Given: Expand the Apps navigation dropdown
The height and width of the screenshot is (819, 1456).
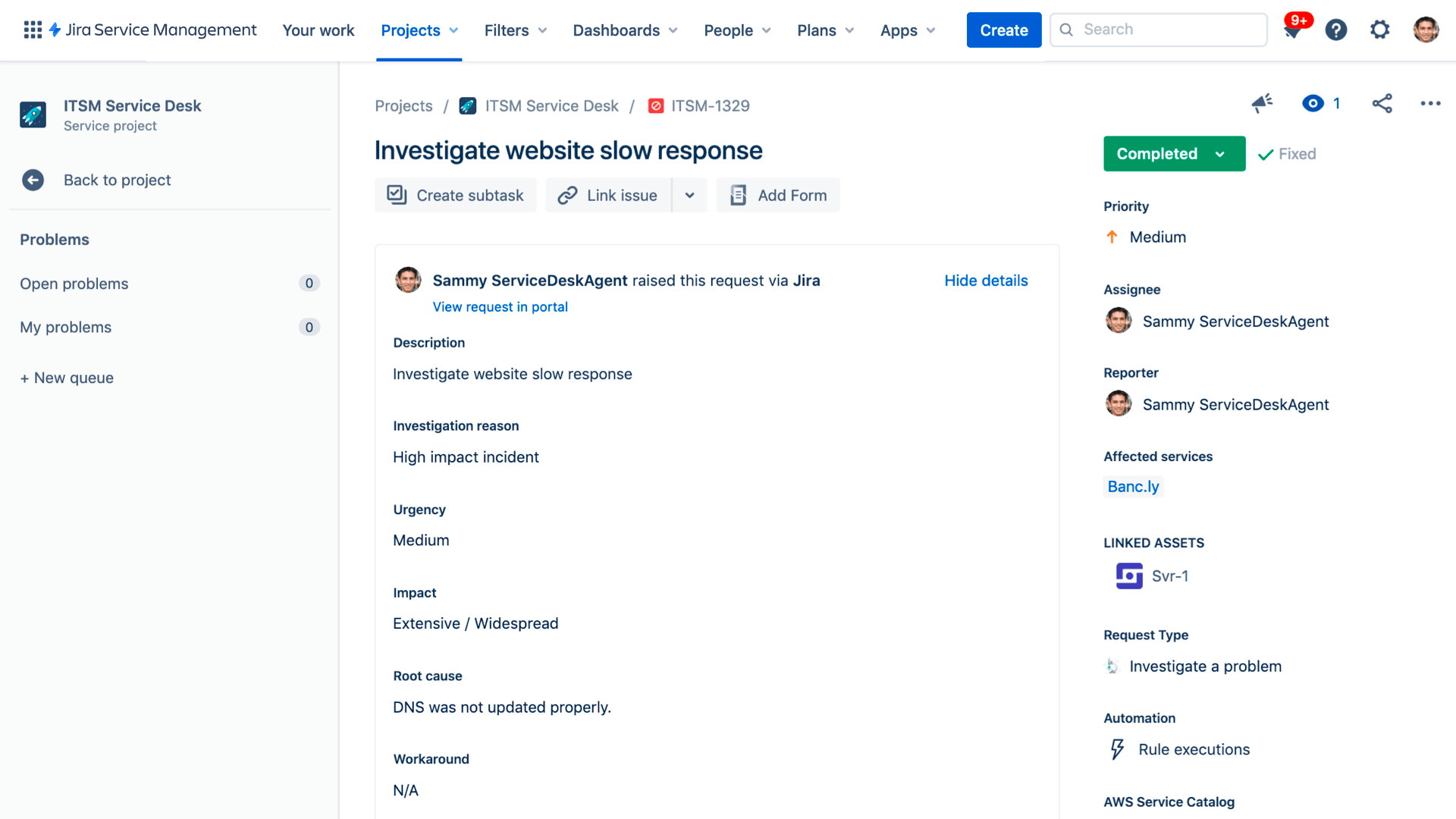Looking at the screenshot, I should (907, 30).
